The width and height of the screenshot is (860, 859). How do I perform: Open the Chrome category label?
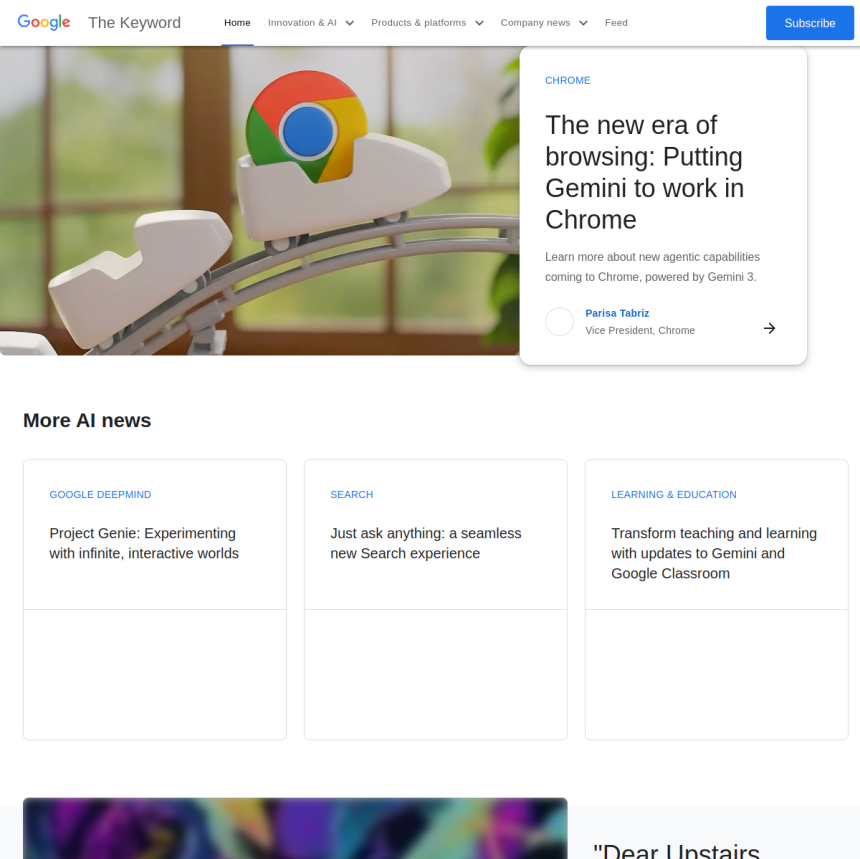point(568,80)
